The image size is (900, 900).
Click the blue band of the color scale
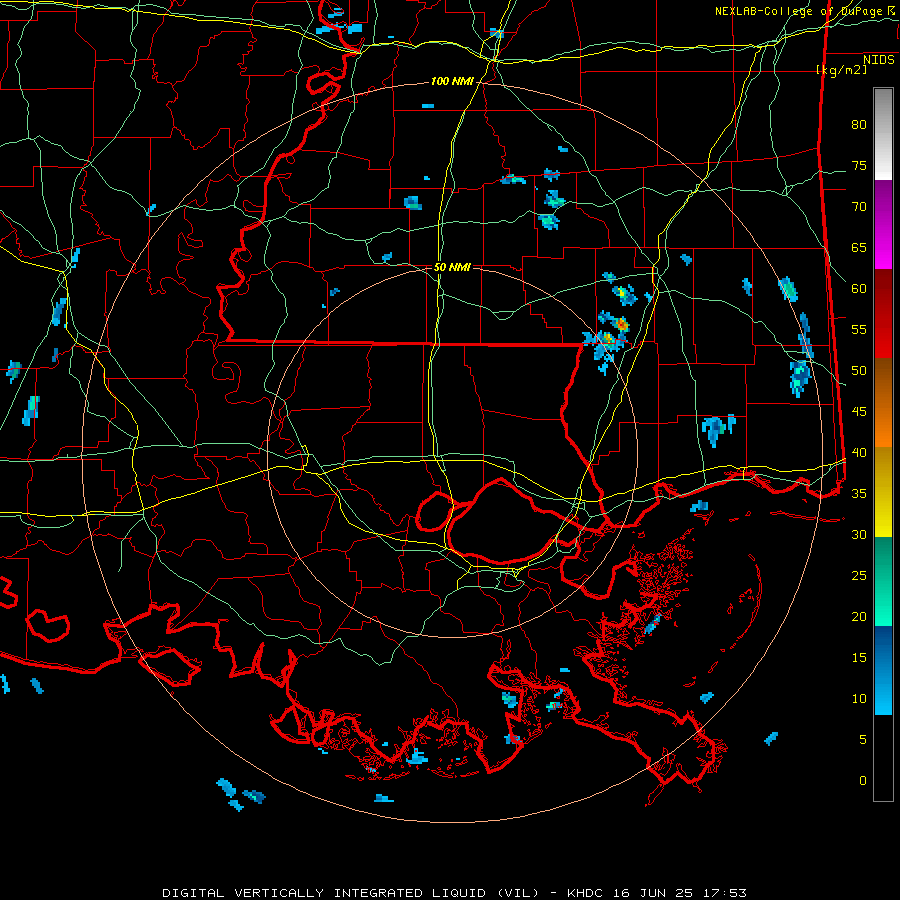(x=883, y=670)
